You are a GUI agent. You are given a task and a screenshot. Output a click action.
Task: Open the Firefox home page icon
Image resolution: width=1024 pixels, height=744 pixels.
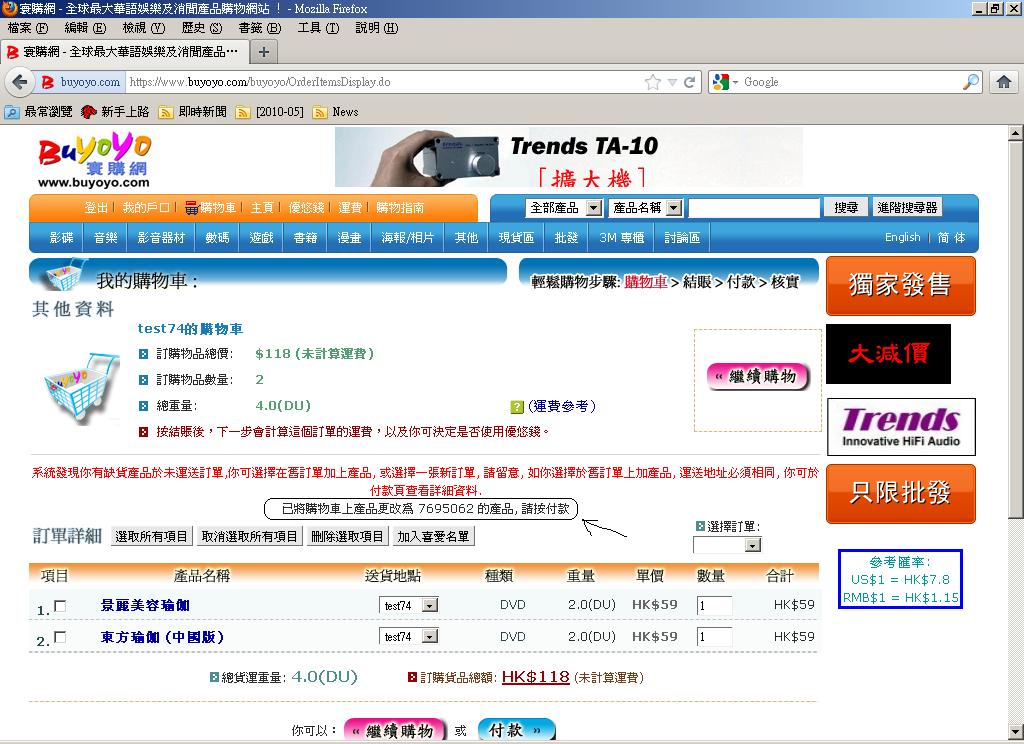1004,82
